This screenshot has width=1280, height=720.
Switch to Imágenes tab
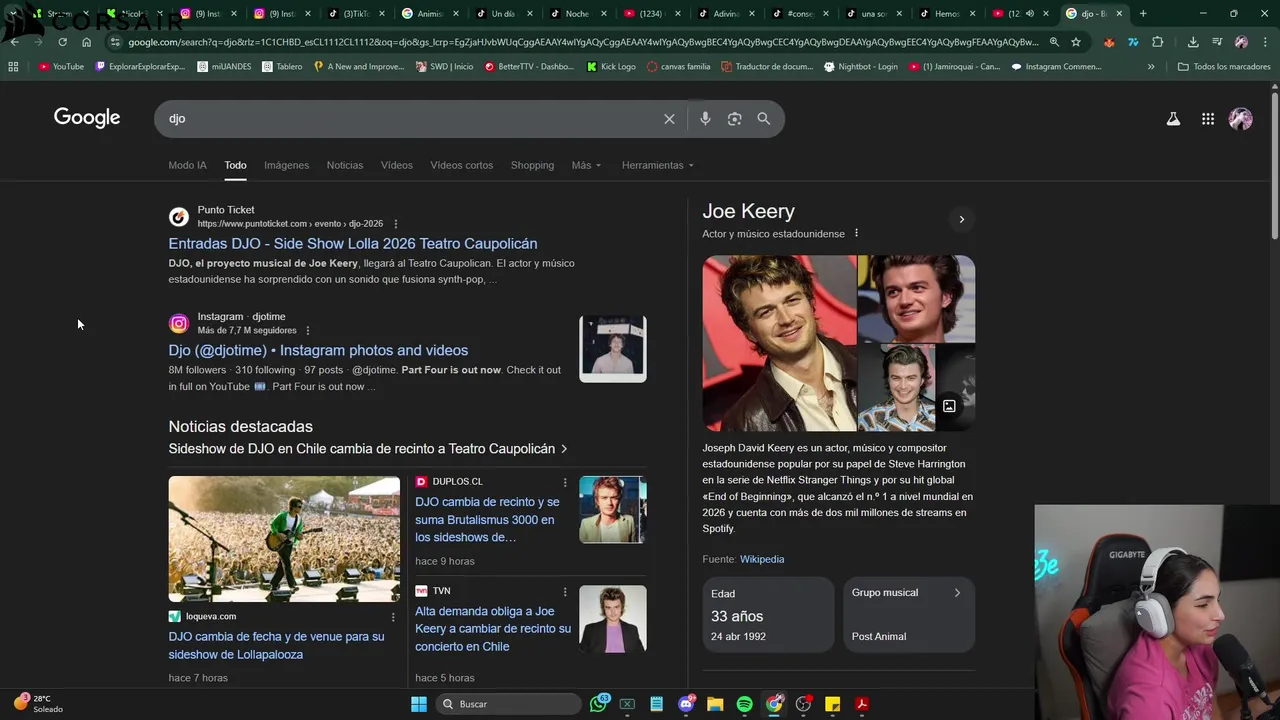coord(287,165)
